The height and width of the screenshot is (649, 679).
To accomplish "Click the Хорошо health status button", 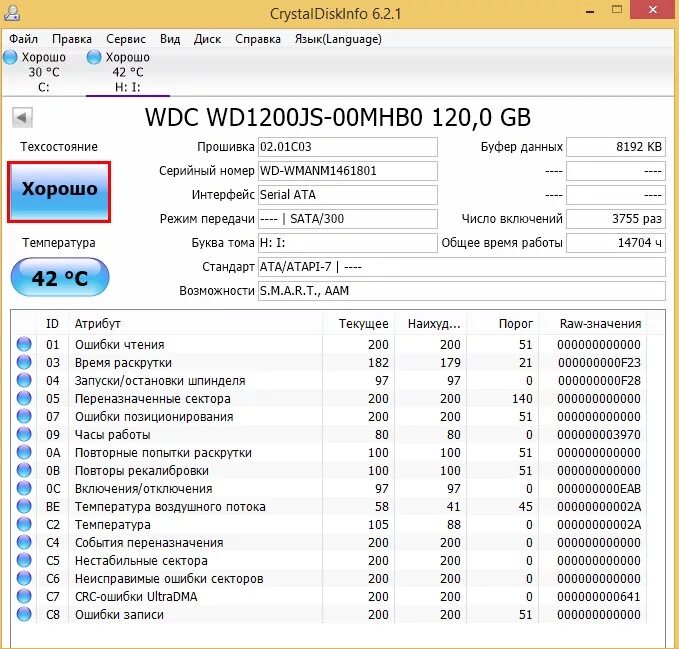I will pyautogui.click(x=59, y=192).
